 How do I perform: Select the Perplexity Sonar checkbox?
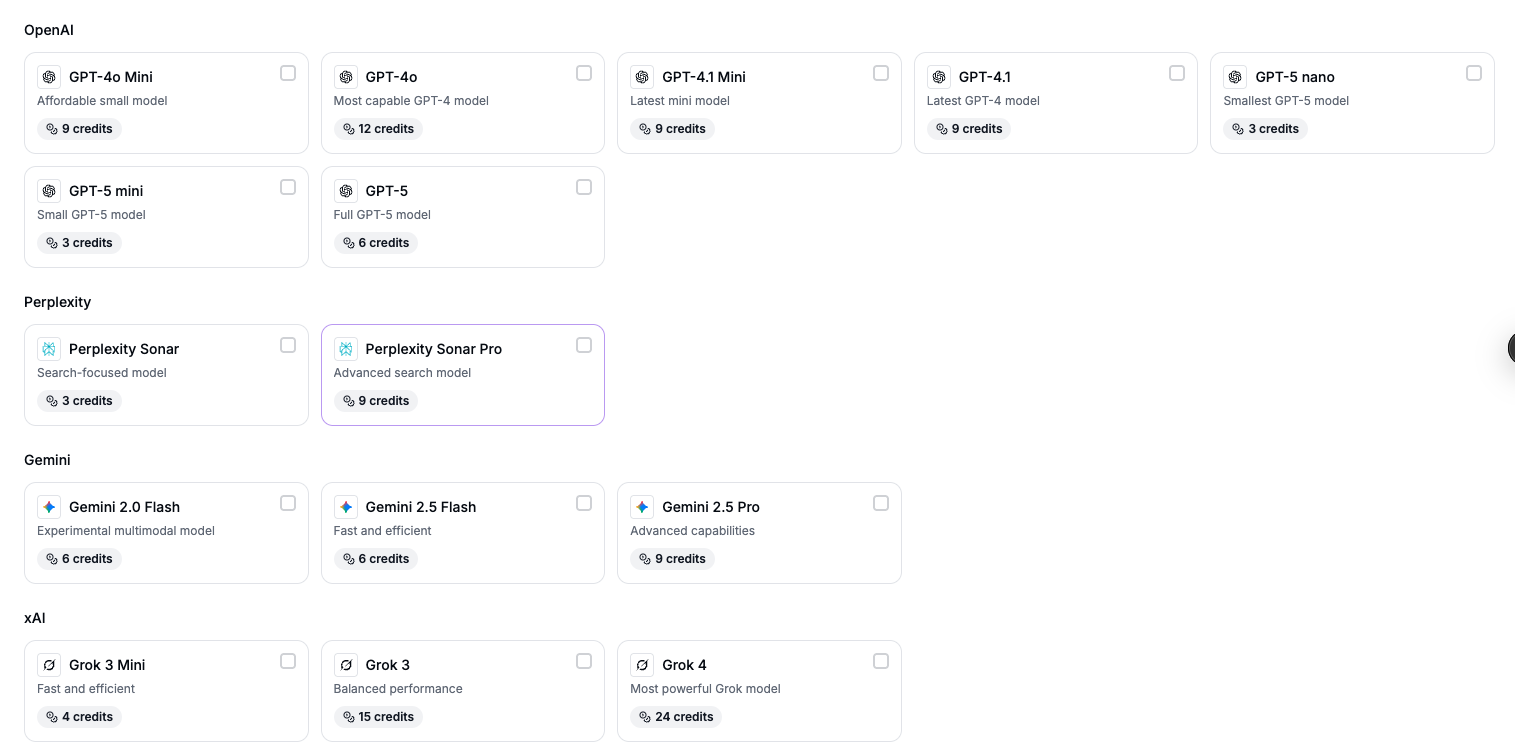pyautogui.click(x=288, y=345)
